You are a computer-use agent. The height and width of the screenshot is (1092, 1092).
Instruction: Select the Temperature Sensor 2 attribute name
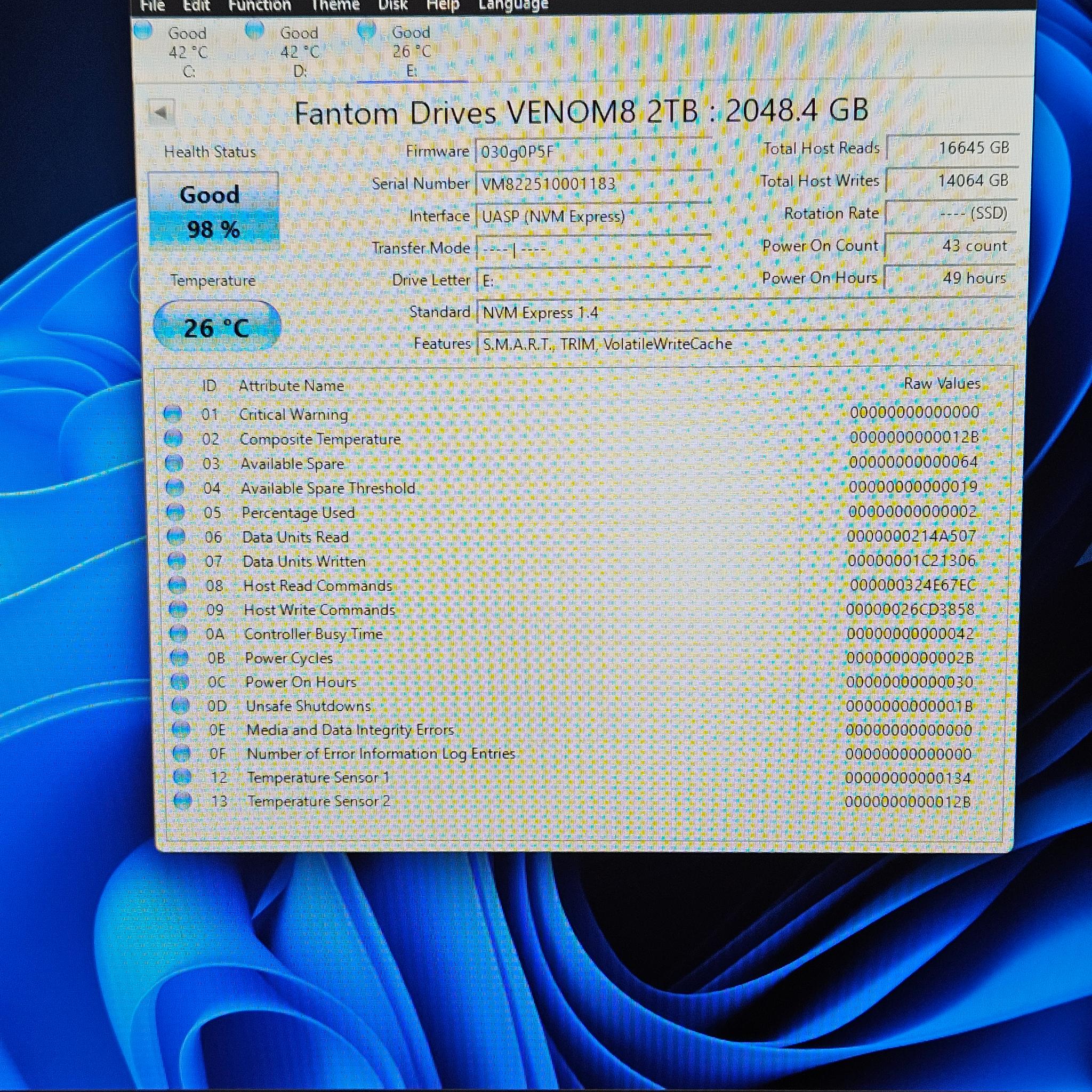[x=319, y=801]
